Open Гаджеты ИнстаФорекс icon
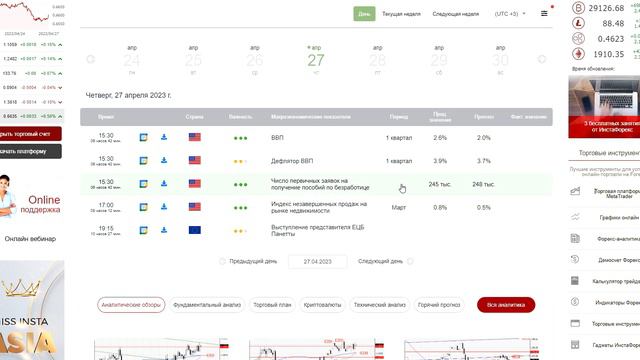 click(x=575, y=344)
